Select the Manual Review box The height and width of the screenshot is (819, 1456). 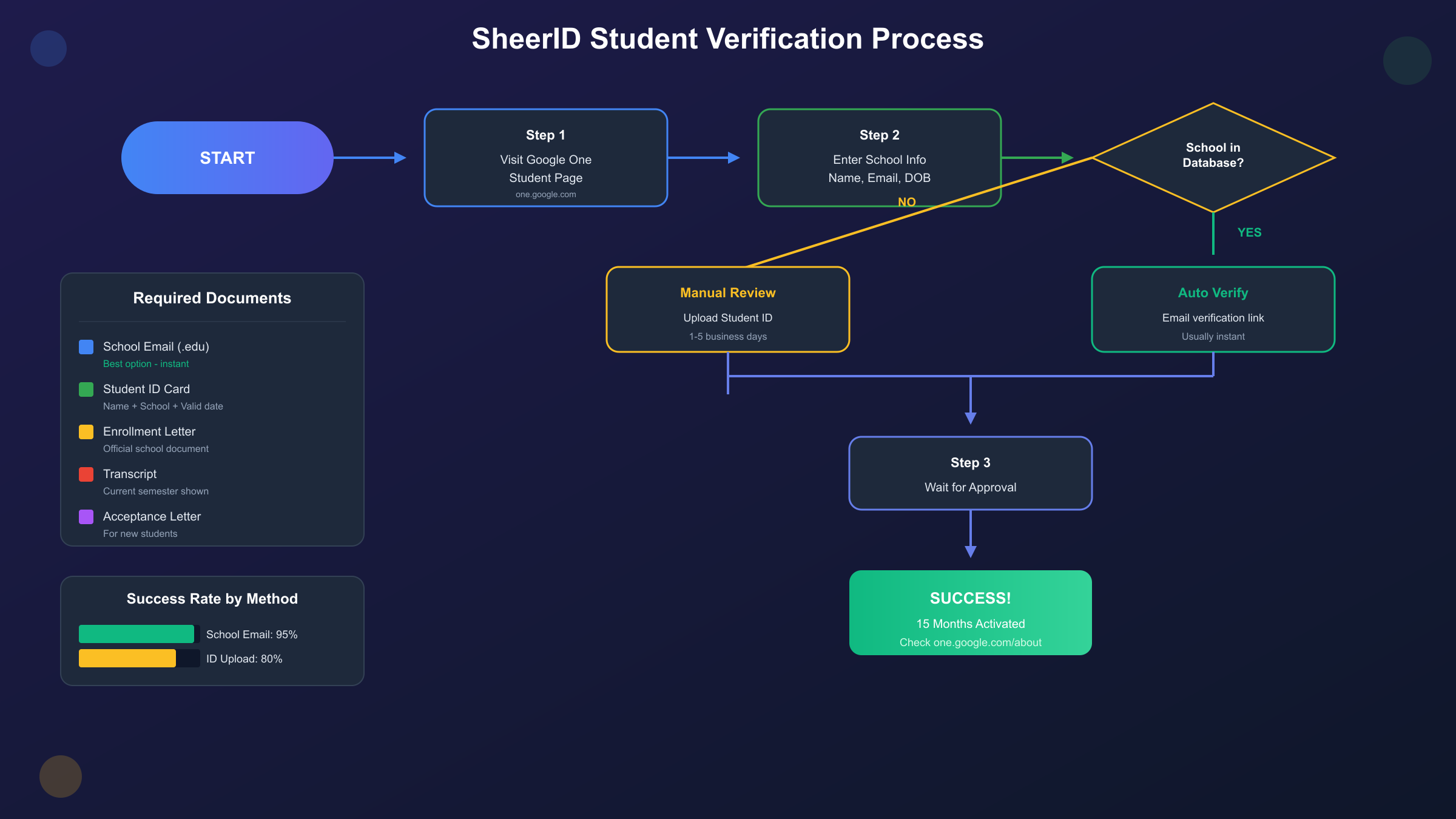727,309
